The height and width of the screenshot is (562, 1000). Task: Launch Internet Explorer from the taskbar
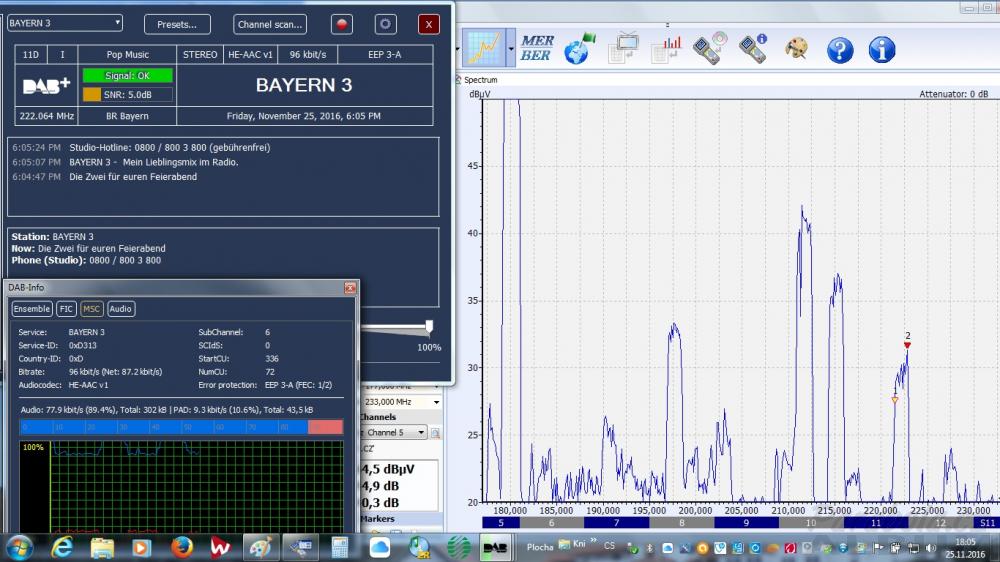coord(62,548)
